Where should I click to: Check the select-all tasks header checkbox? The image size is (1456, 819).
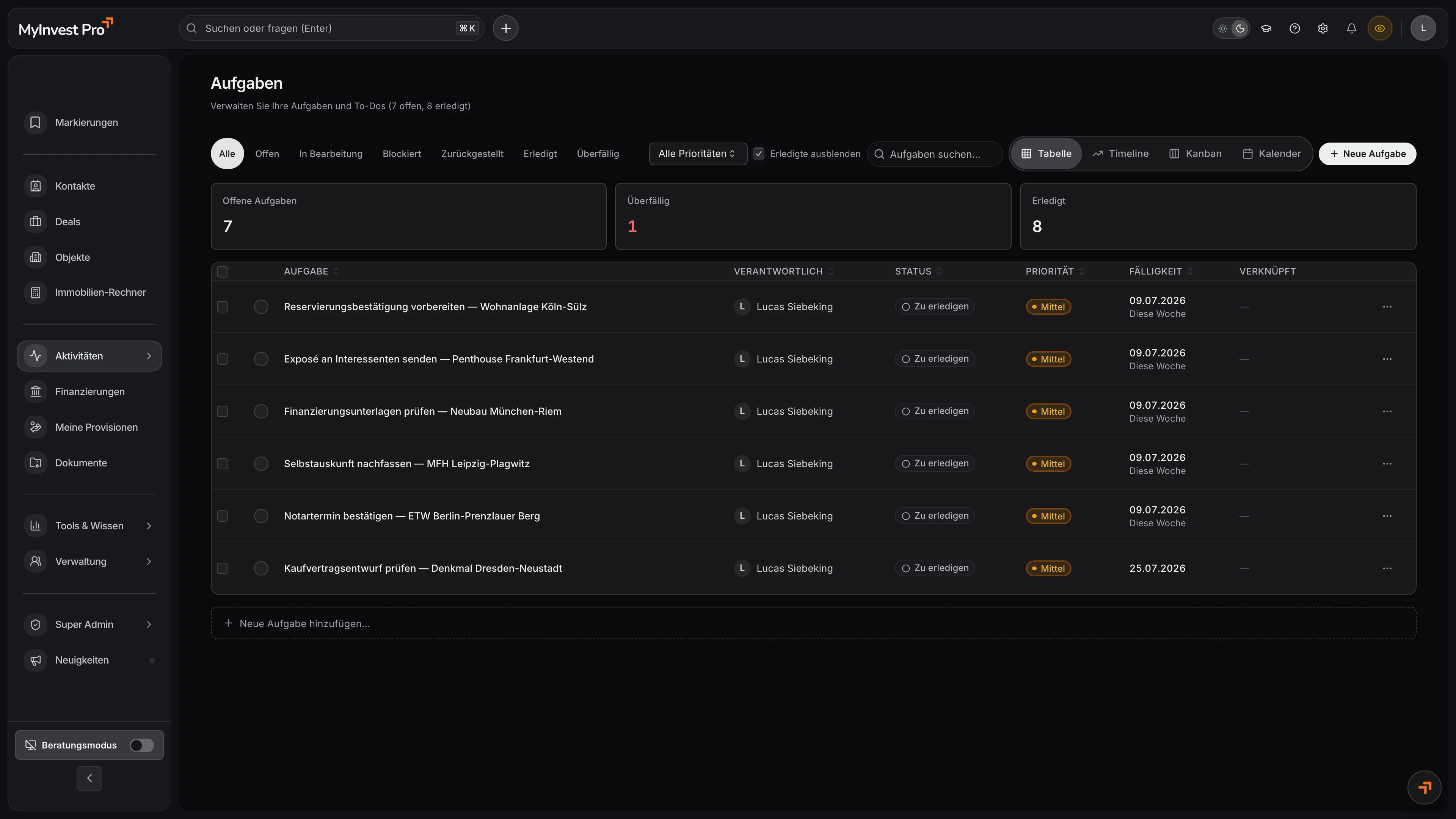pos(223,272)
